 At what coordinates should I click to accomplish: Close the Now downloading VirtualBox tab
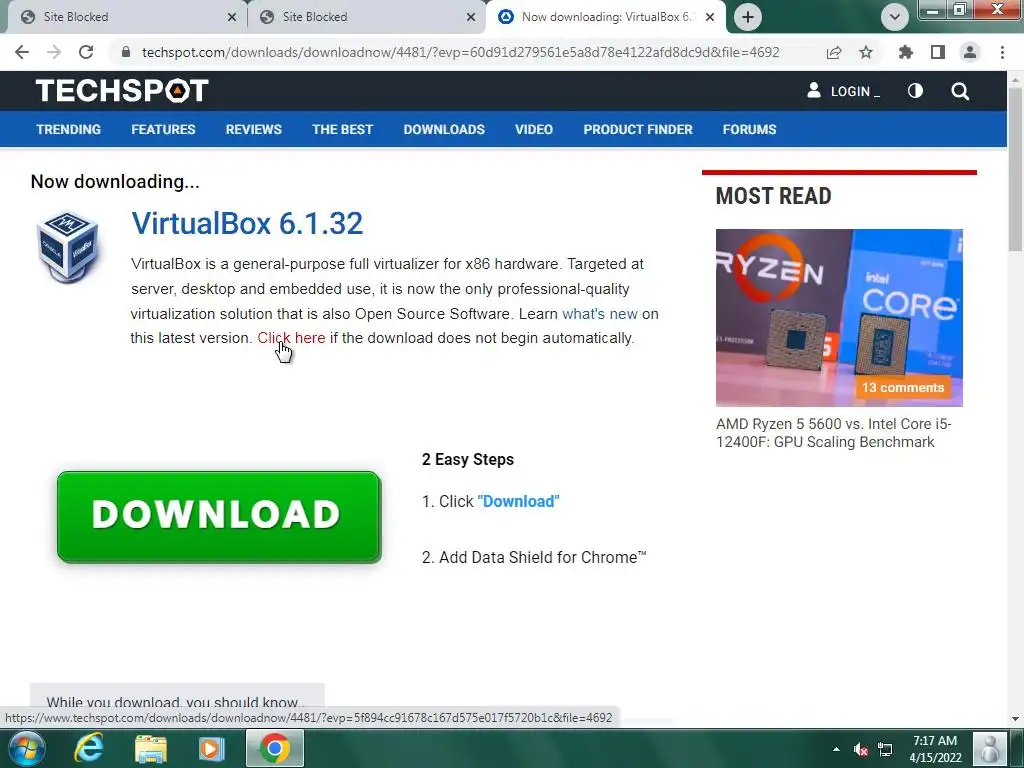click(710, 17)
